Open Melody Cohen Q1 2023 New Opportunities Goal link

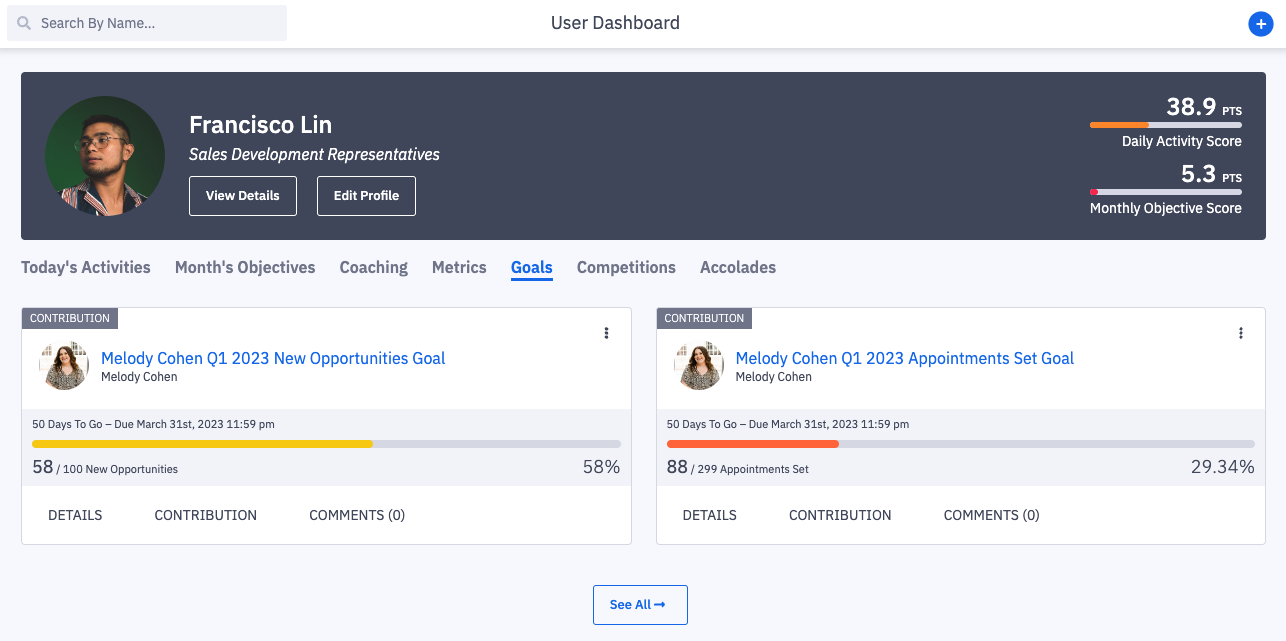(273, 358)
